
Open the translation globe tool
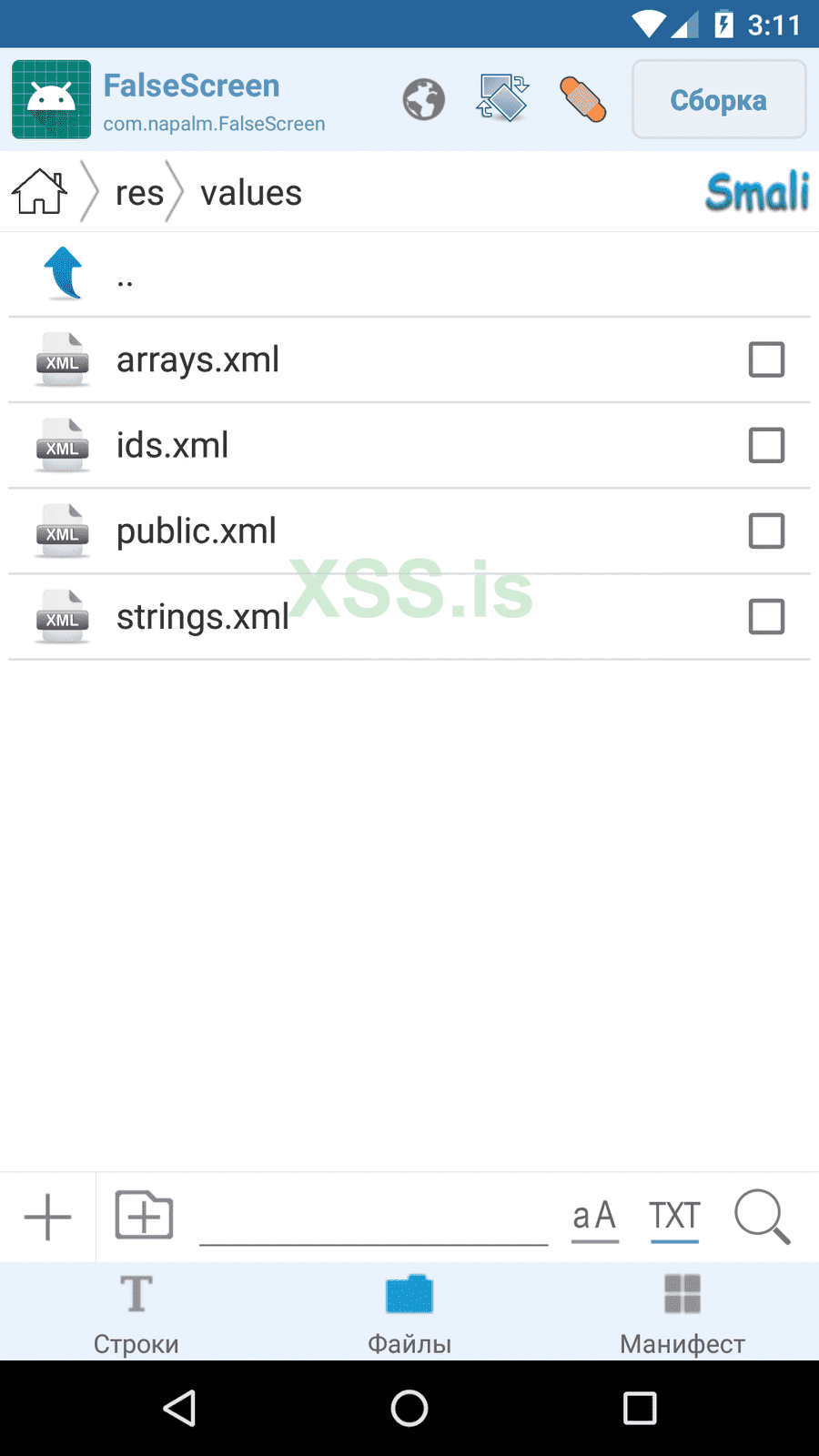(422, 100)
